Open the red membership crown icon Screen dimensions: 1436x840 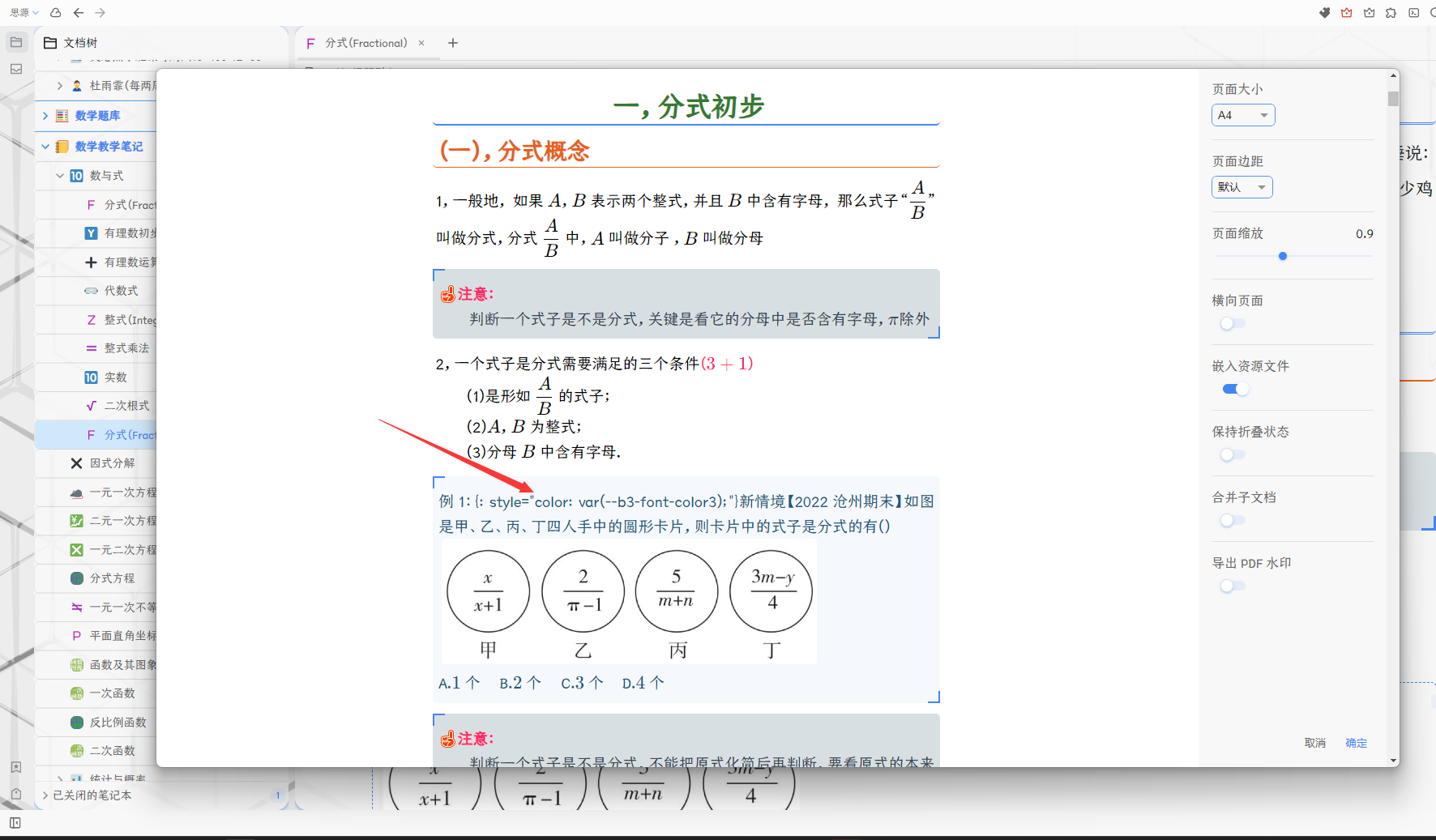1346,13
